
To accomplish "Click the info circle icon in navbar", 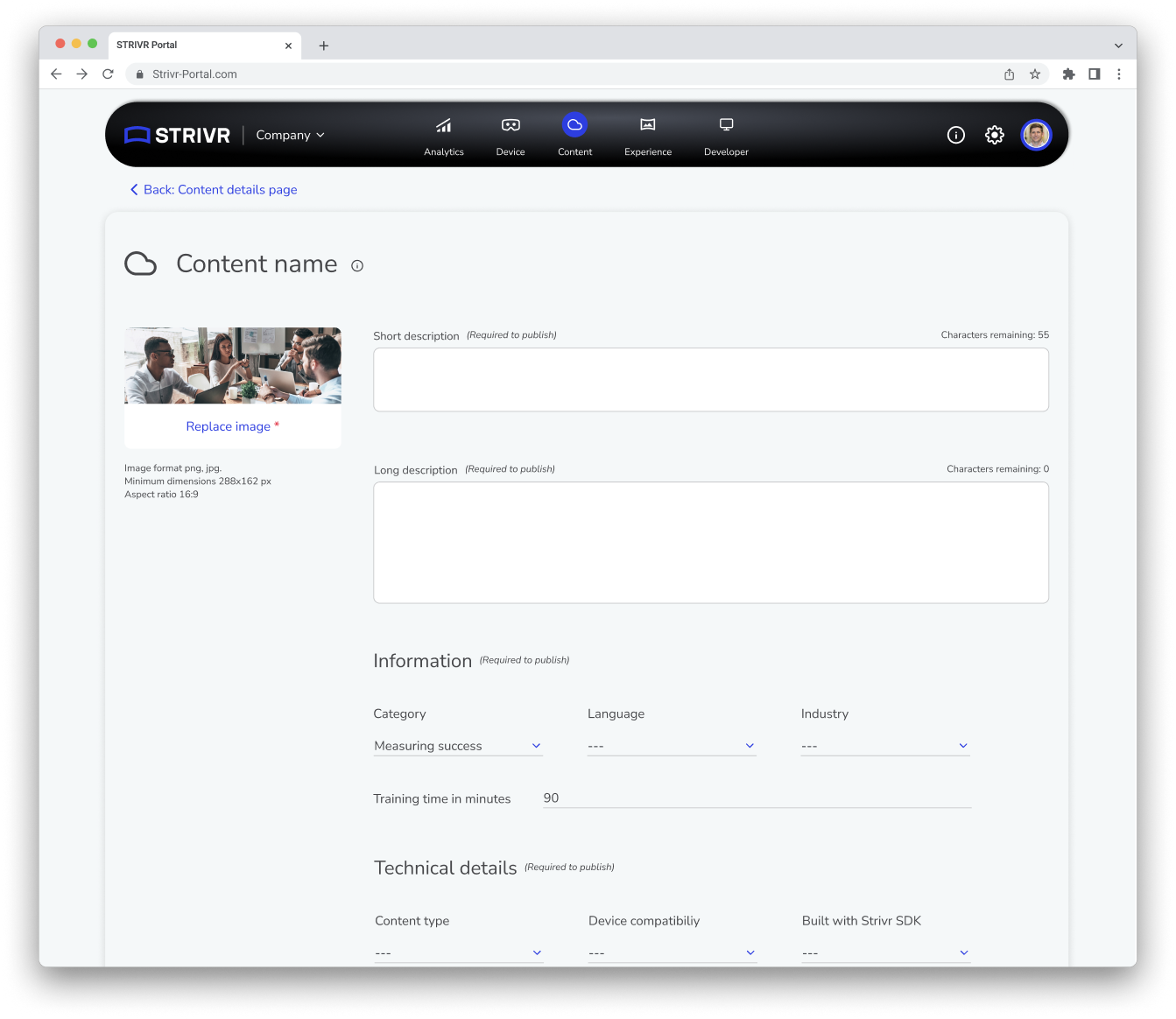I will coord(956,135).
